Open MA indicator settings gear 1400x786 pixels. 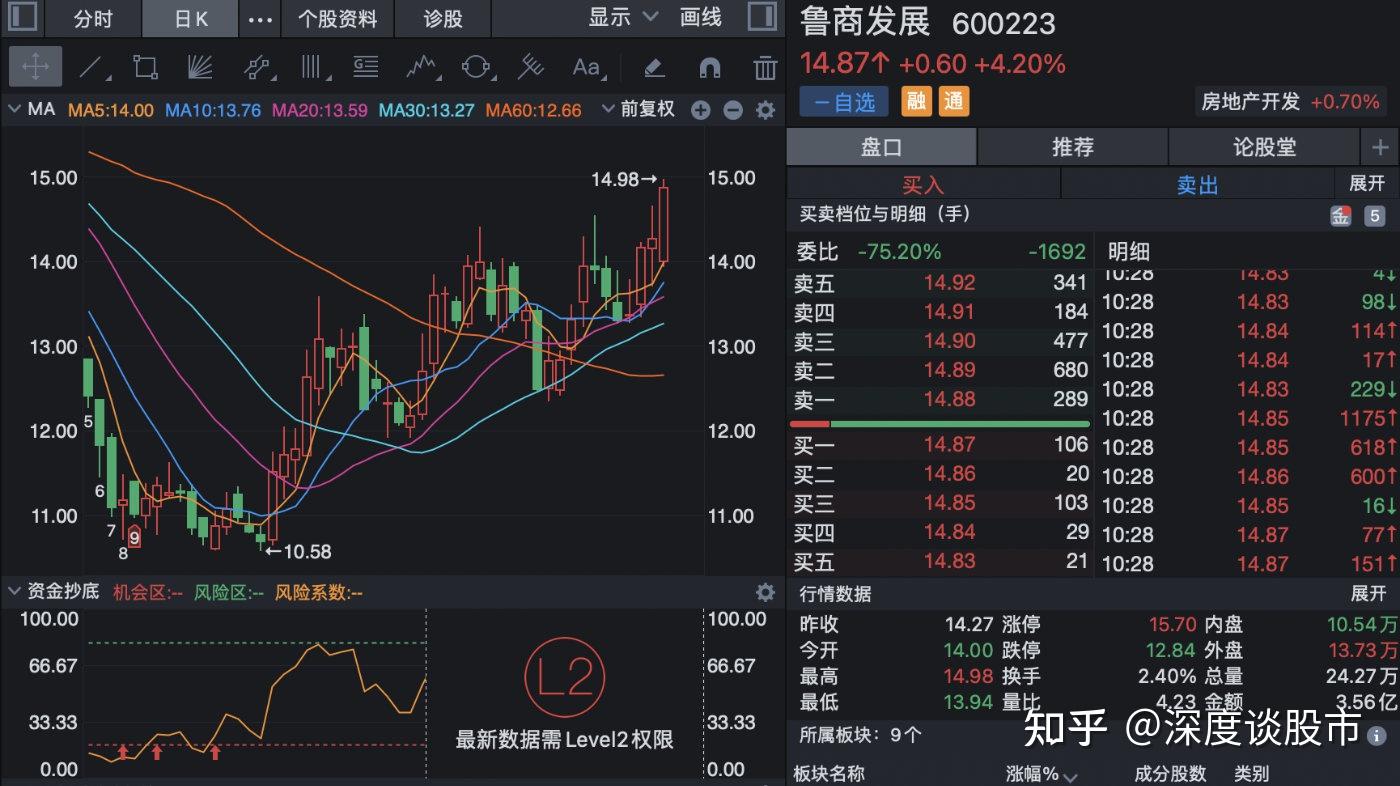765,110
